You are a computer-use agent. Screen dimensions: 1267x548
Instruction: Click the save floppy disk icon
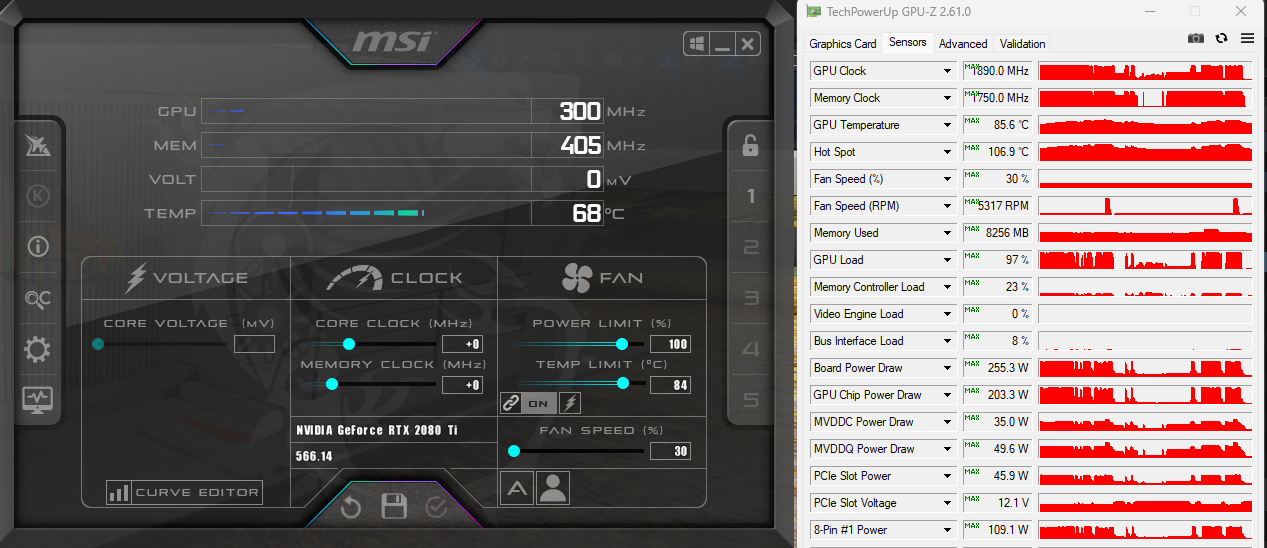point(394,506)
